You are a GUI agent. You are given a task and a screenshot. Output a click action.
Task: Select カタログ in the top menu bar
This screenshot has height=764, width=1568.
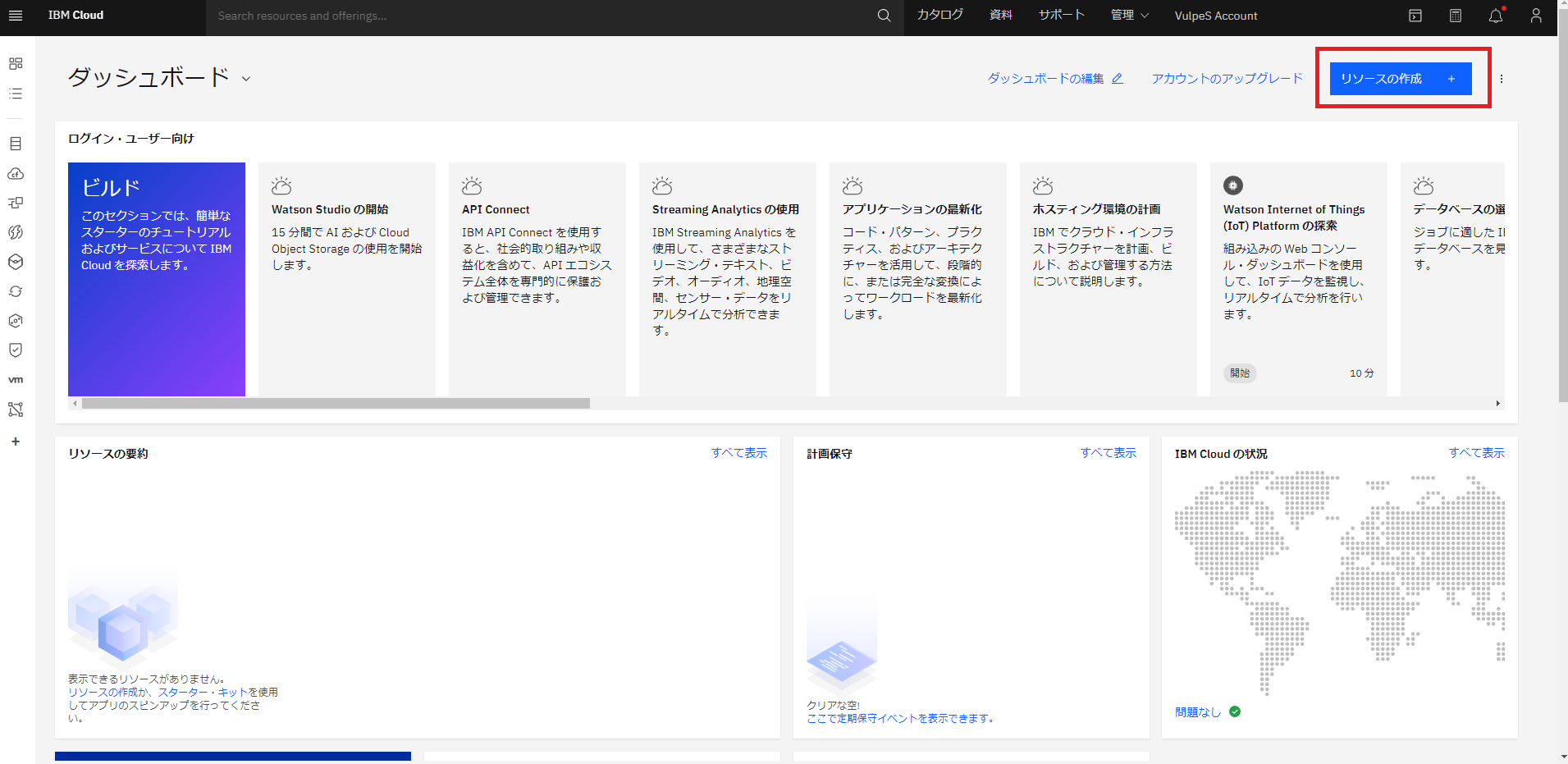[x=939, y=15]
